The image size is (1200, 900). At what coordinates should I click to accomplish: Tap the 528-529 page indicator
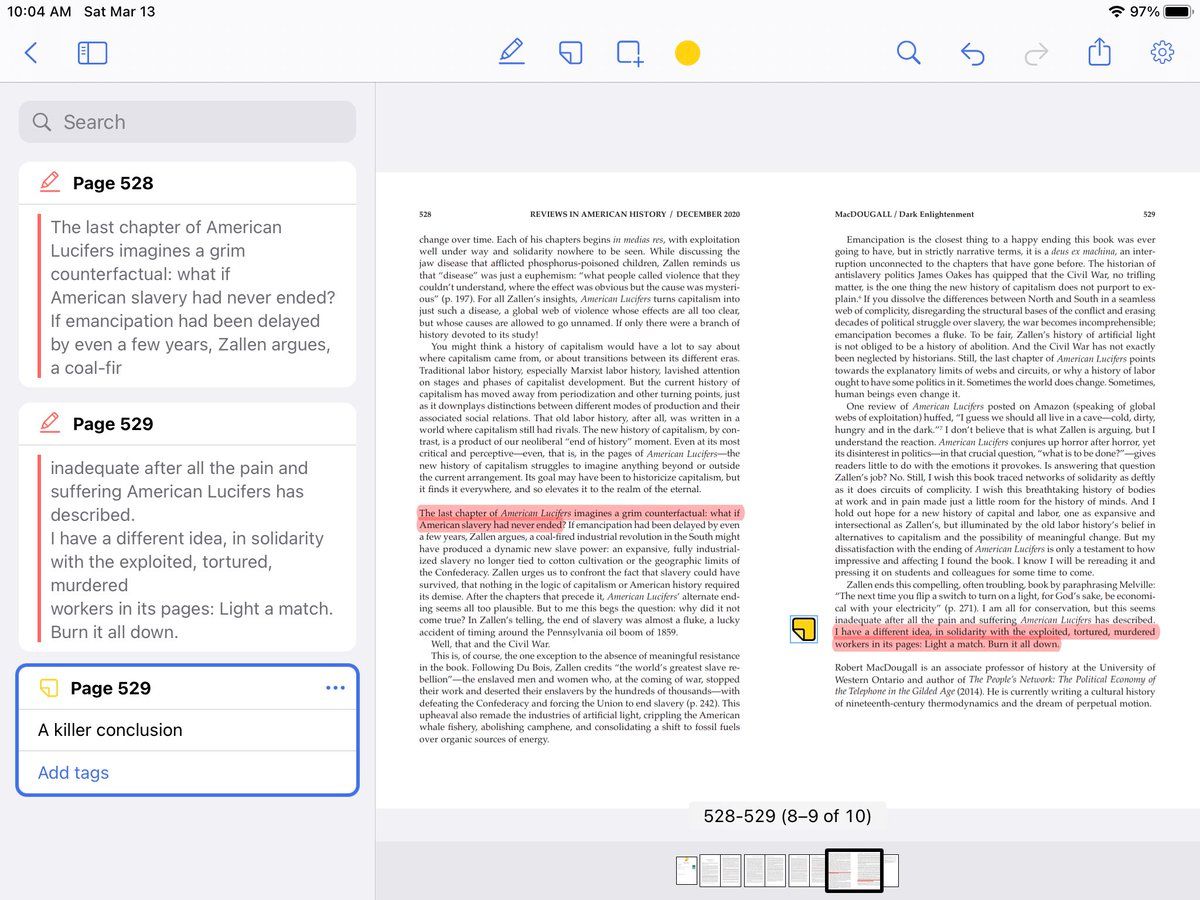787,816
